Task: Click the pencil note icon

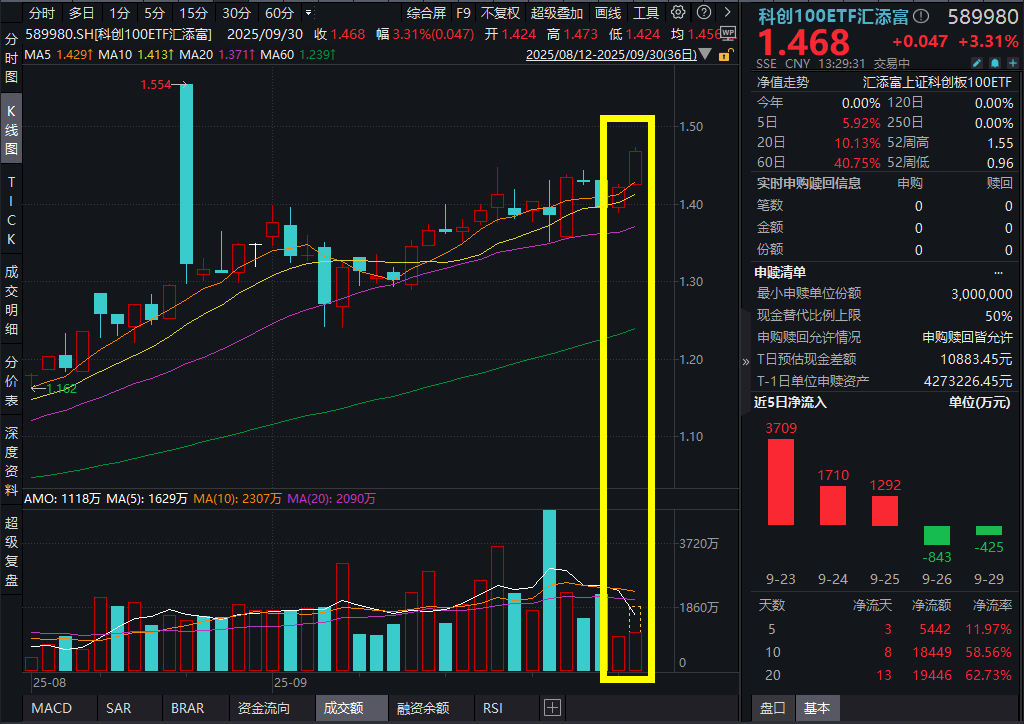Action: point(976,63)
